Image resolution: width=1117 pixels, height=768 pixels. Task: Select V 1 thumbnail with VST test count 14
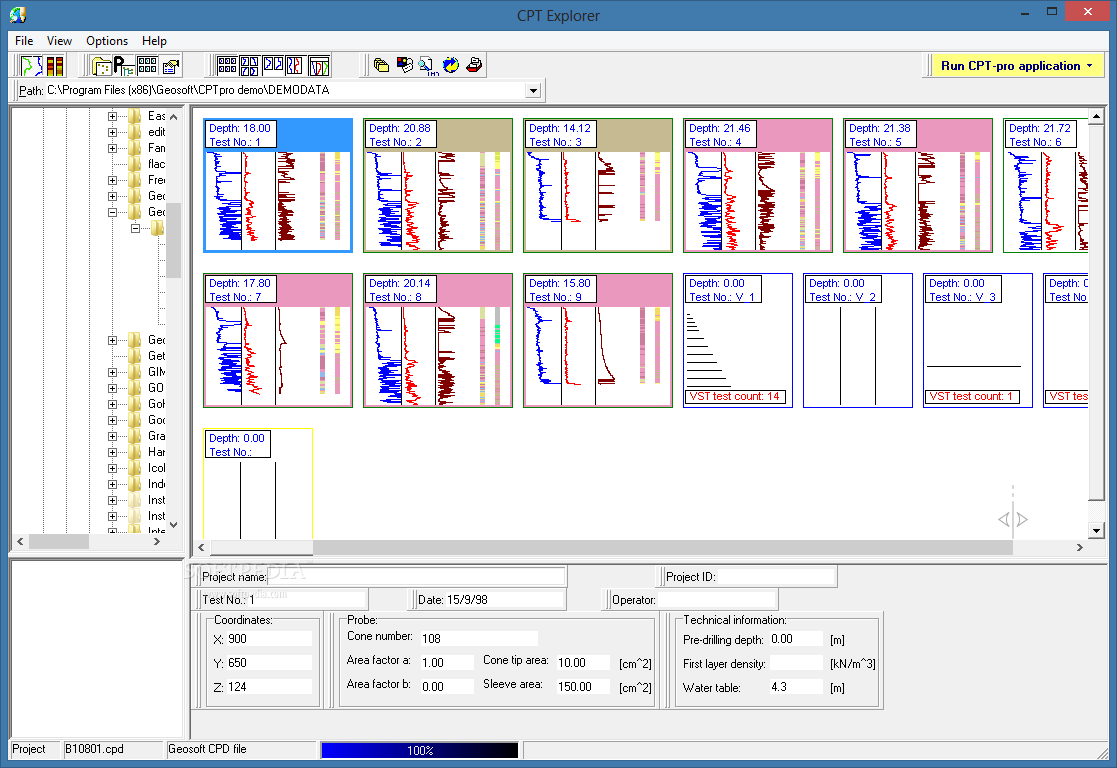click(x=737, y=341)
